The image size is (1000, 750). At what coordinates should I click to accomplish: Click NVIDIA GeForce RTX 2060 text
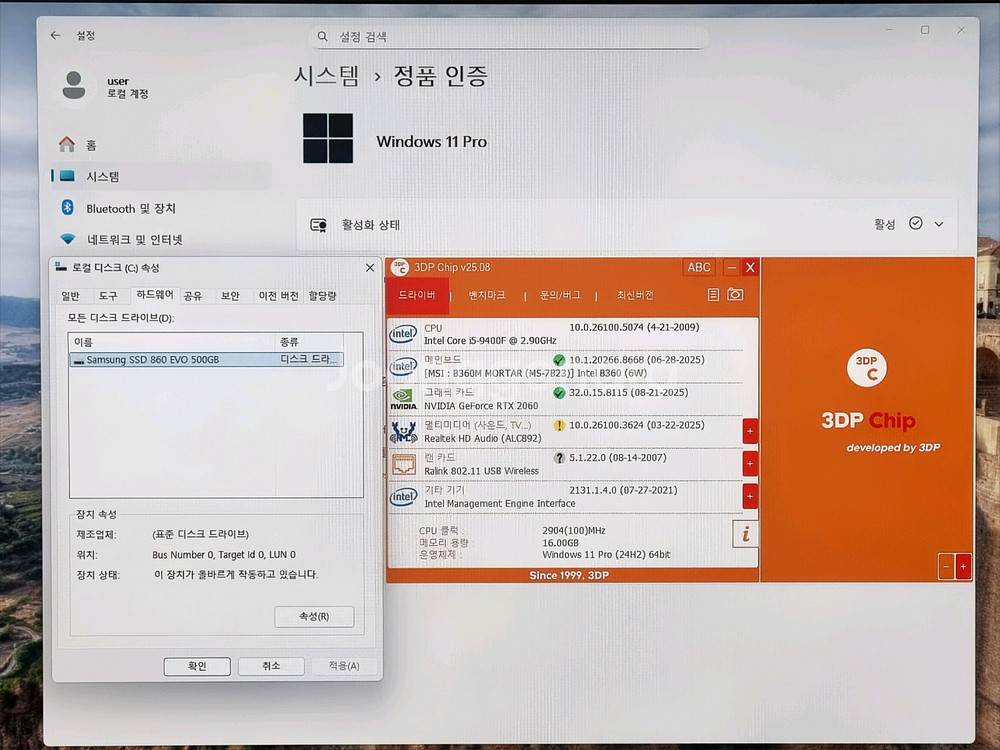pyautogui.click(x=481, y=406)
